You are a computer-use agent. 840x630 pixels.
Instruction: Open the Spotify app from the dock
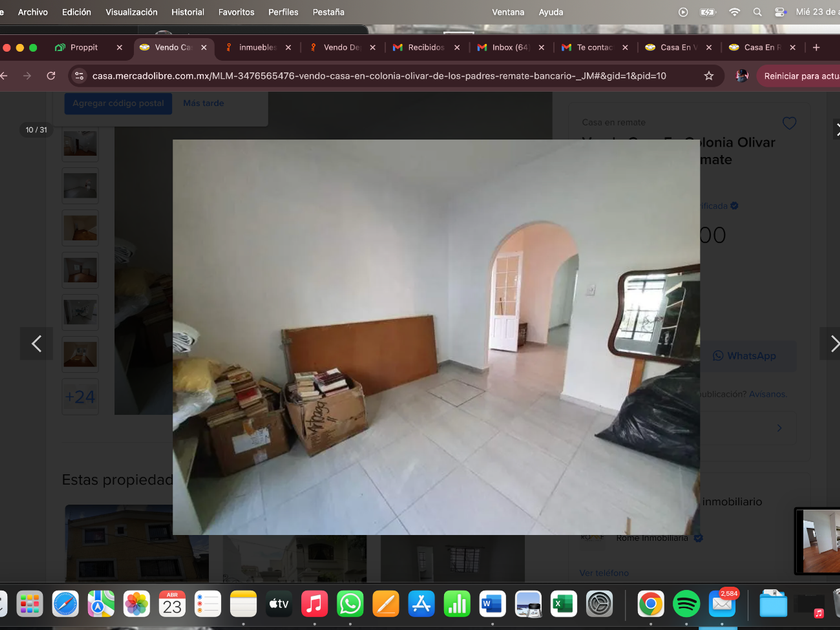686,604
